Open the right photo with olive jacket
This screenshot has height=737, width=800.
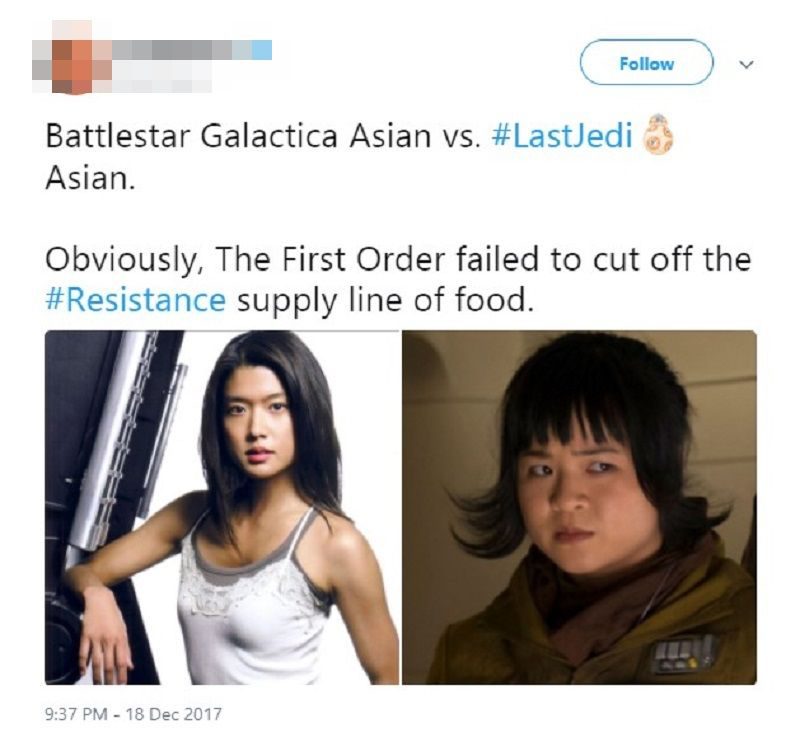tap(579, 507)
